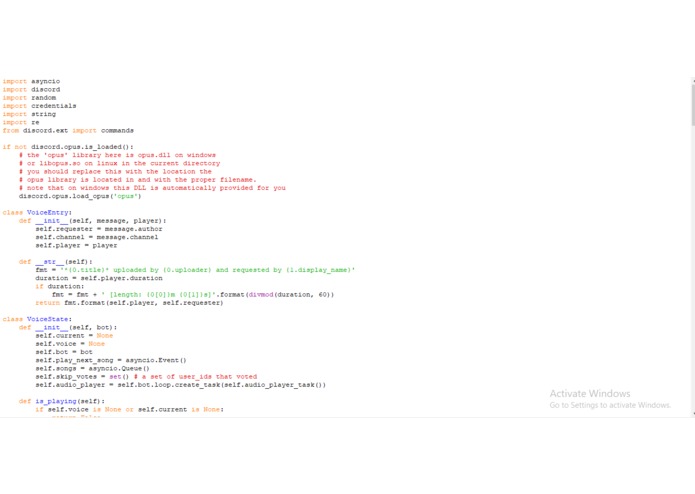The width and height of the screenshot is (695, 494).
Task: Click "if self.voice is None or self.current" line
Action: 129,409
